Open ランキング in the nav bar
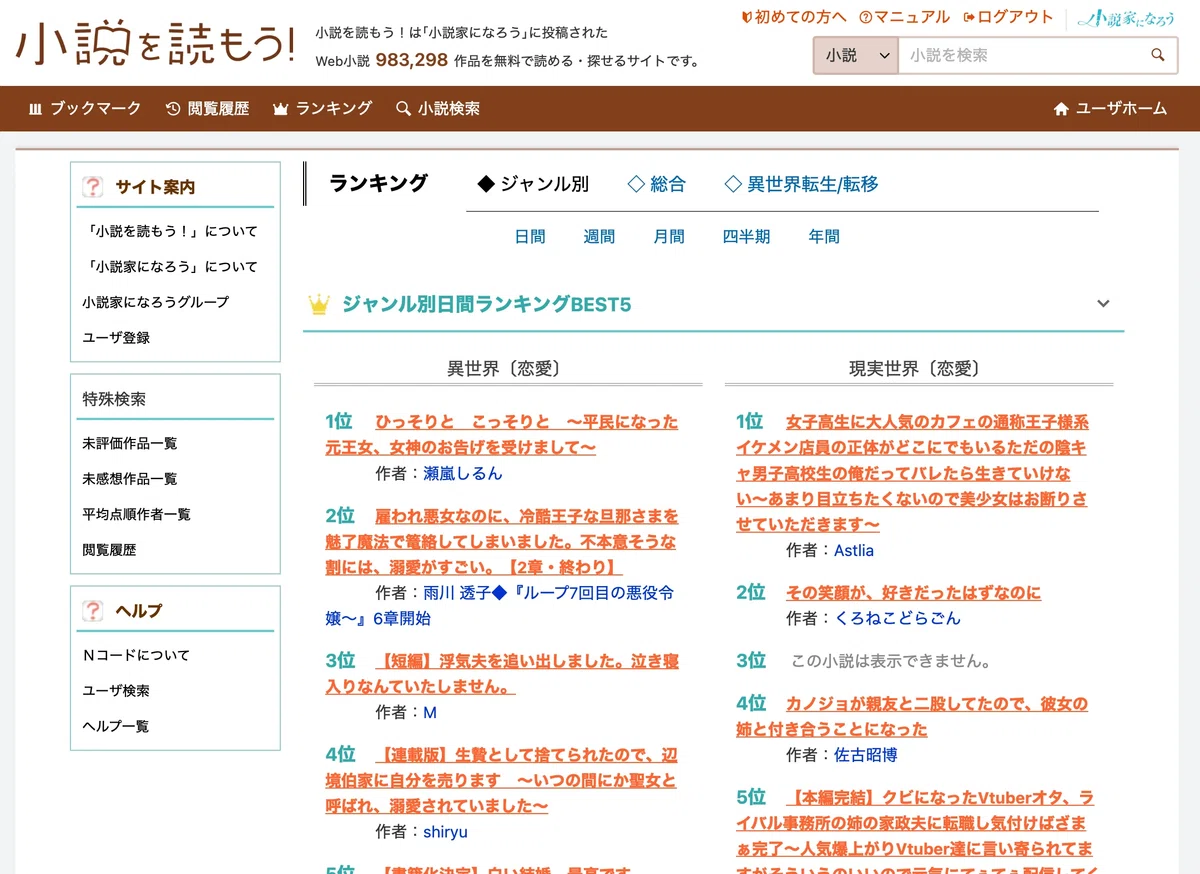Viewport: 1200px width, 874px height. point(322,108)
